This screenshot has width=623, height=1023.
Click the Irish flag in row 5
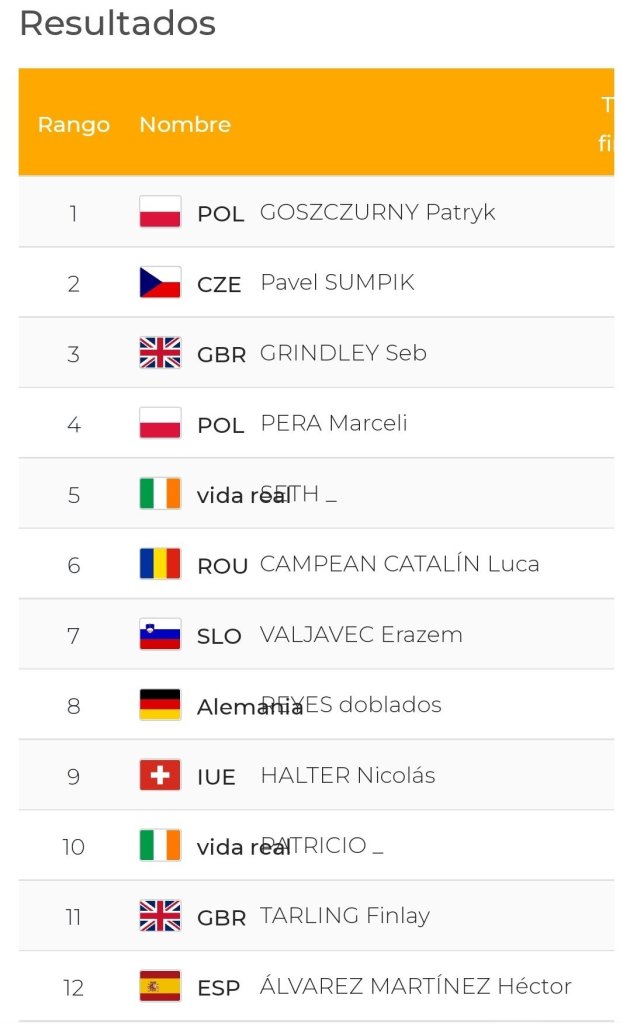point(160,494)
